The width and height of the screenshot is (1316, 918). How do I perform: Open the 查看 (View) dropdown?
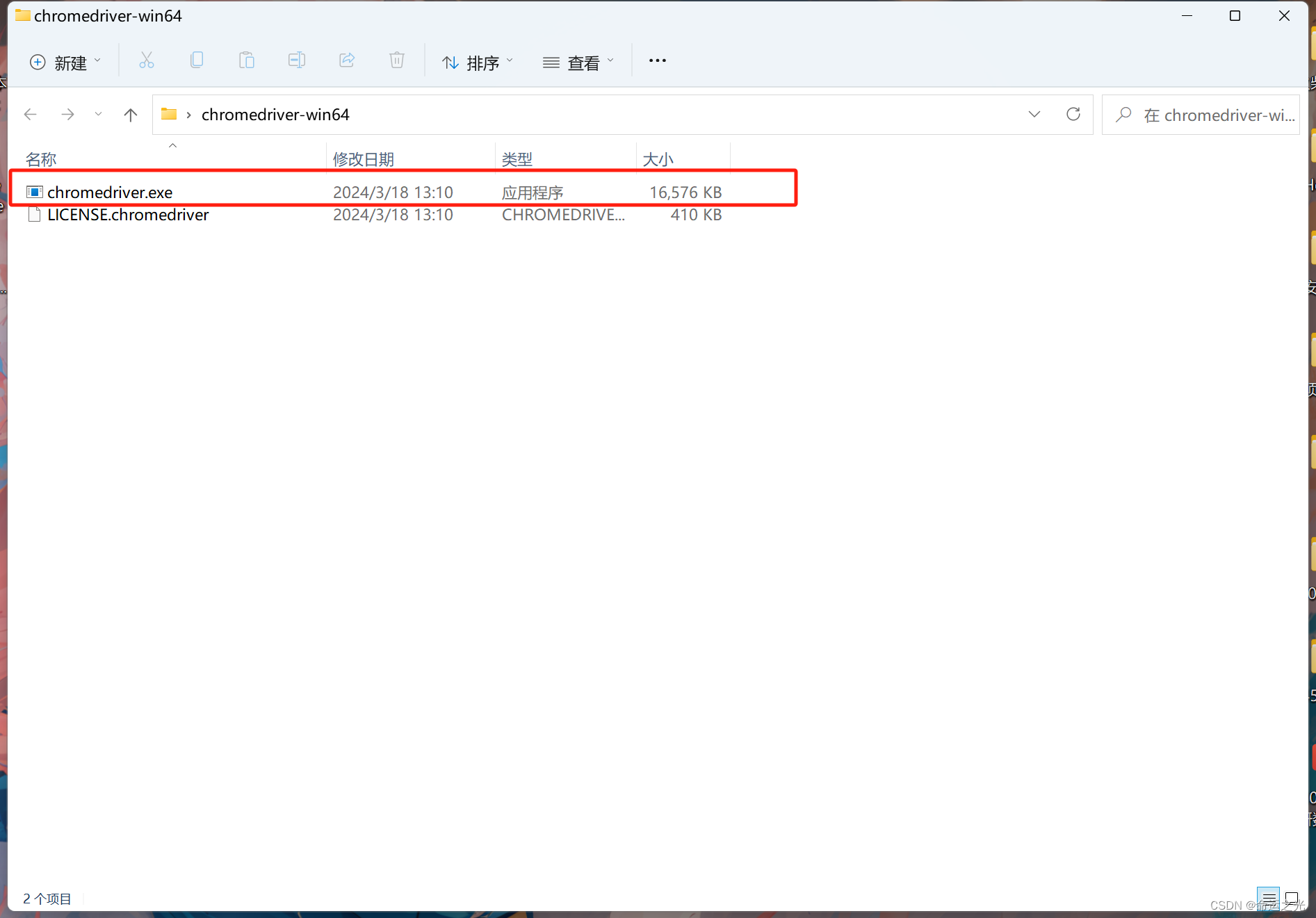click(578, 63)
